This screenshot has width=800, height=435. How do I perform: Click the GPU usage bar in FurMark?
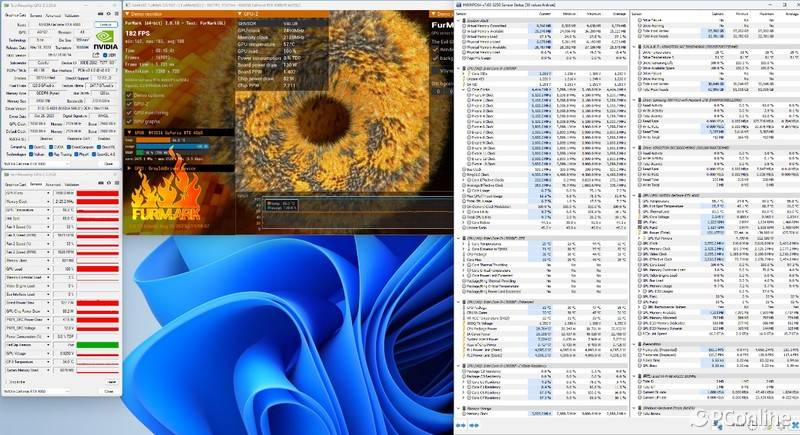(172, 146)
